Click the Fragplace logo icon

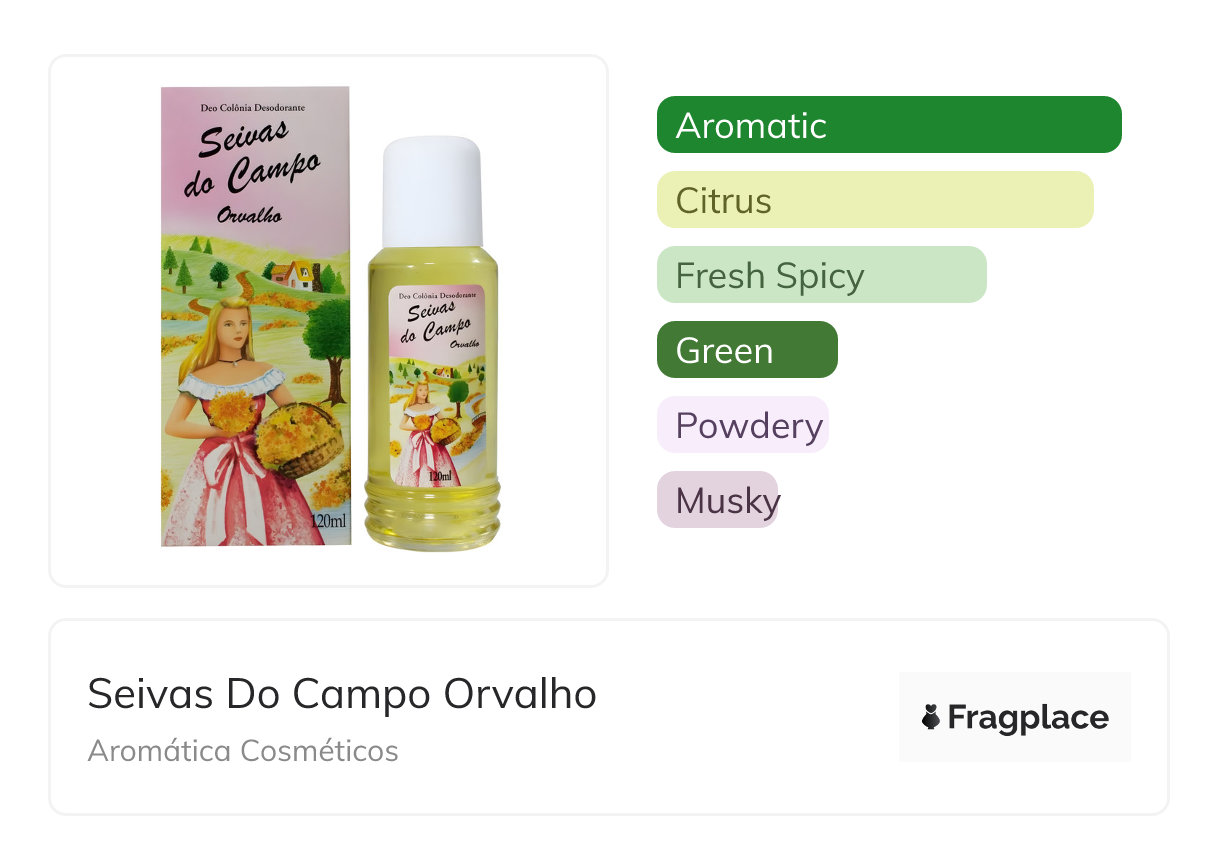coord(931,717)
